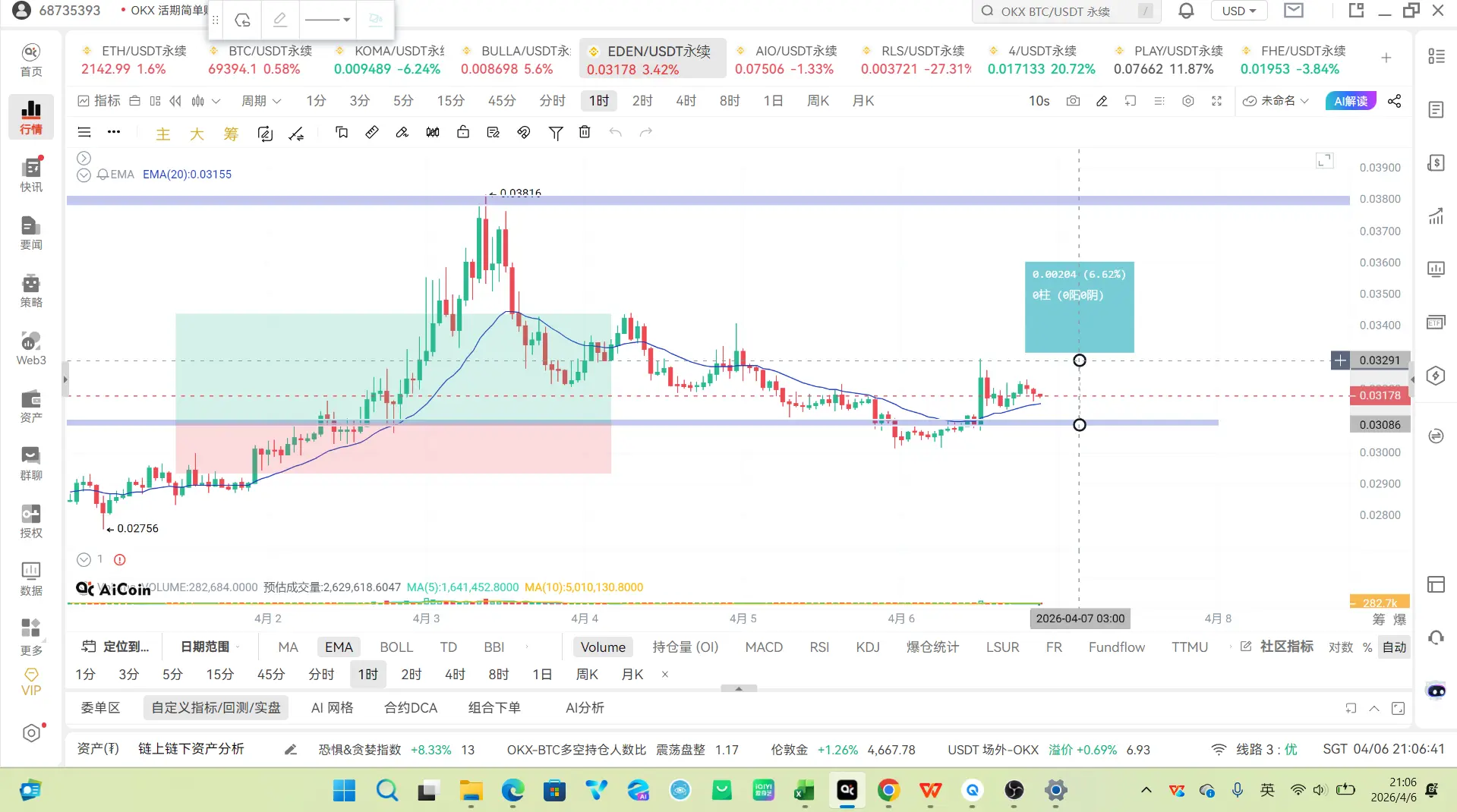Open the 快讯 news flash sidebar item
Viewport: 1457px width, 812px height.
[31, 175]
